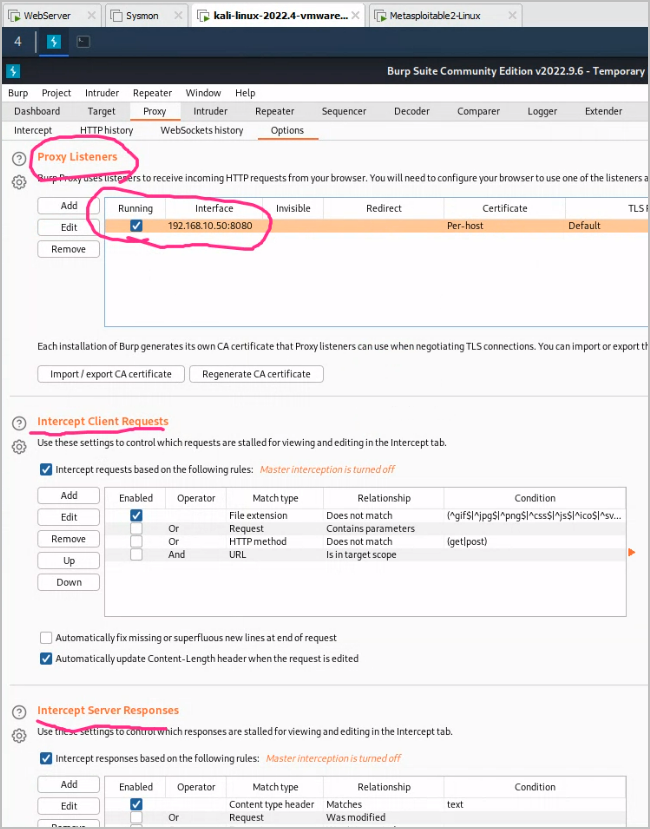Click the Burp Suite logo in title bar
The width and height of the screenshot is (650, 829).
[13, 71]
